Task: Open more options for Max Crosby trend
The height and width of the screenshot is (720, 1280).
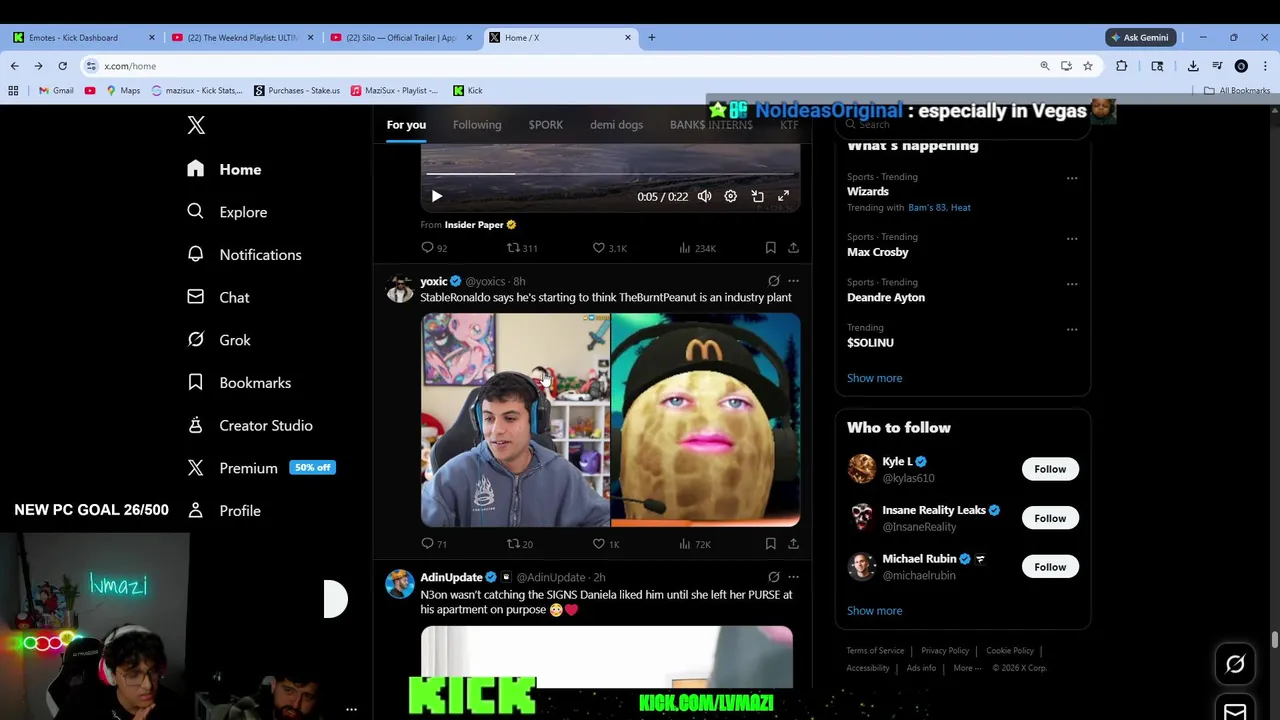Action: (1072, 239)
